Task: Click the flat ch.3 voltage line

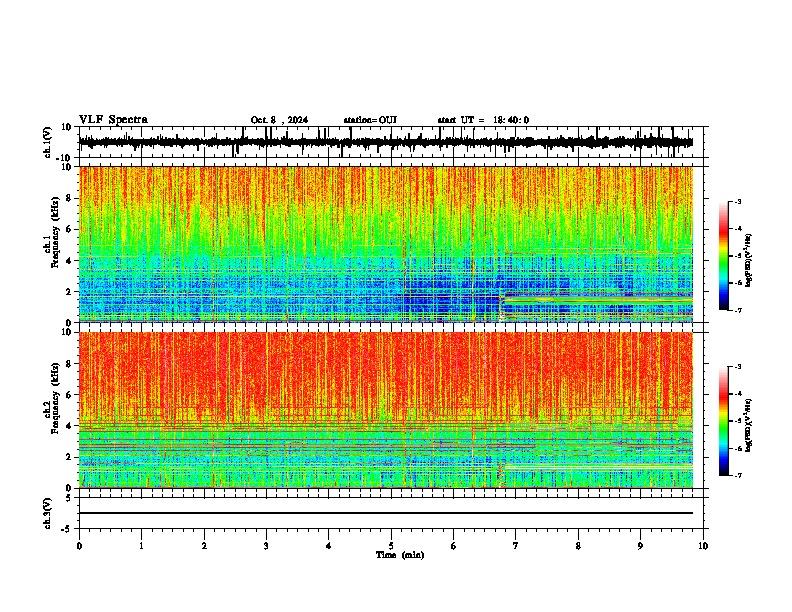Action: (x=386, y=513)
